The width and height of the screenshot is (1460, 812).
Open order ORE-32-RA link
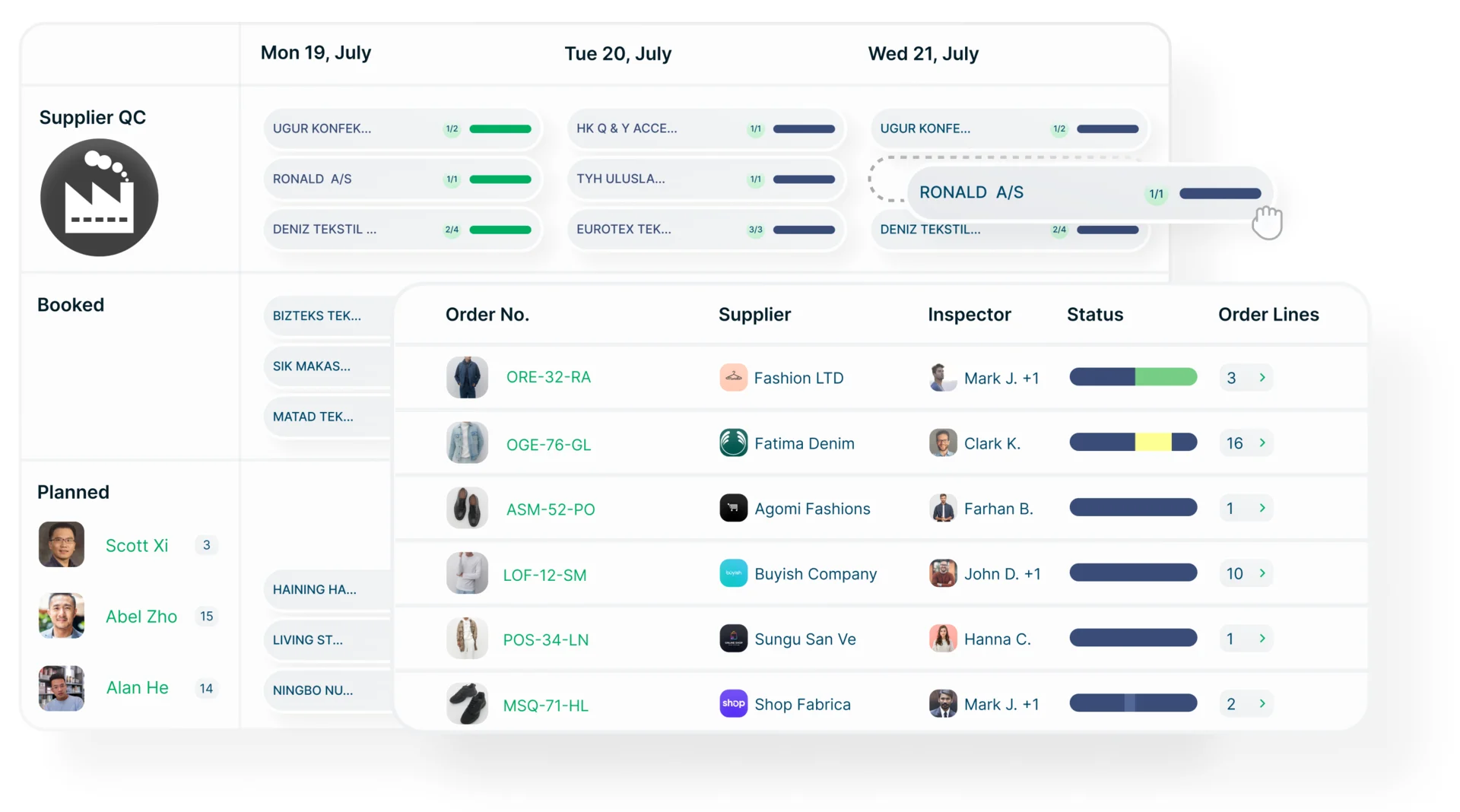click(x=548, y=377)
